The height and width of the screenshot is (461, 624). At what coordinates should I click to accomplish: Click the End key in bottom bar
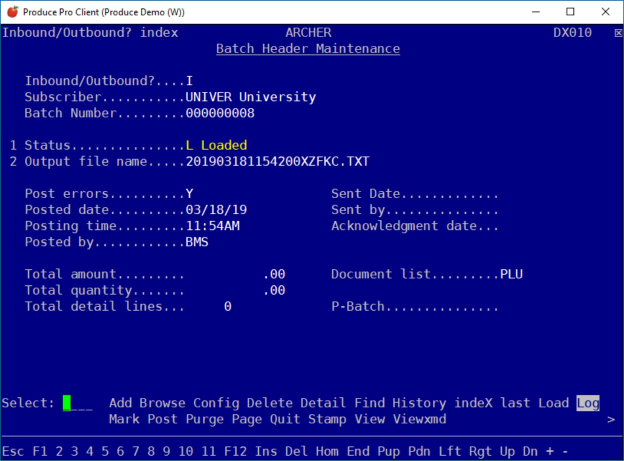point(358,451)
